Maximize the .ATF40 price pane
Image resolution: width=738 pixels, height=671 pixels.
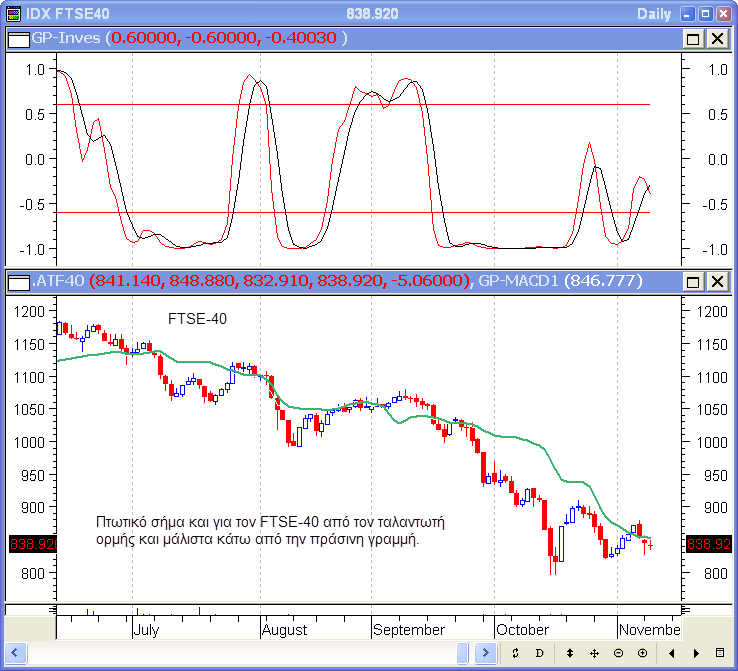(694, 282)
